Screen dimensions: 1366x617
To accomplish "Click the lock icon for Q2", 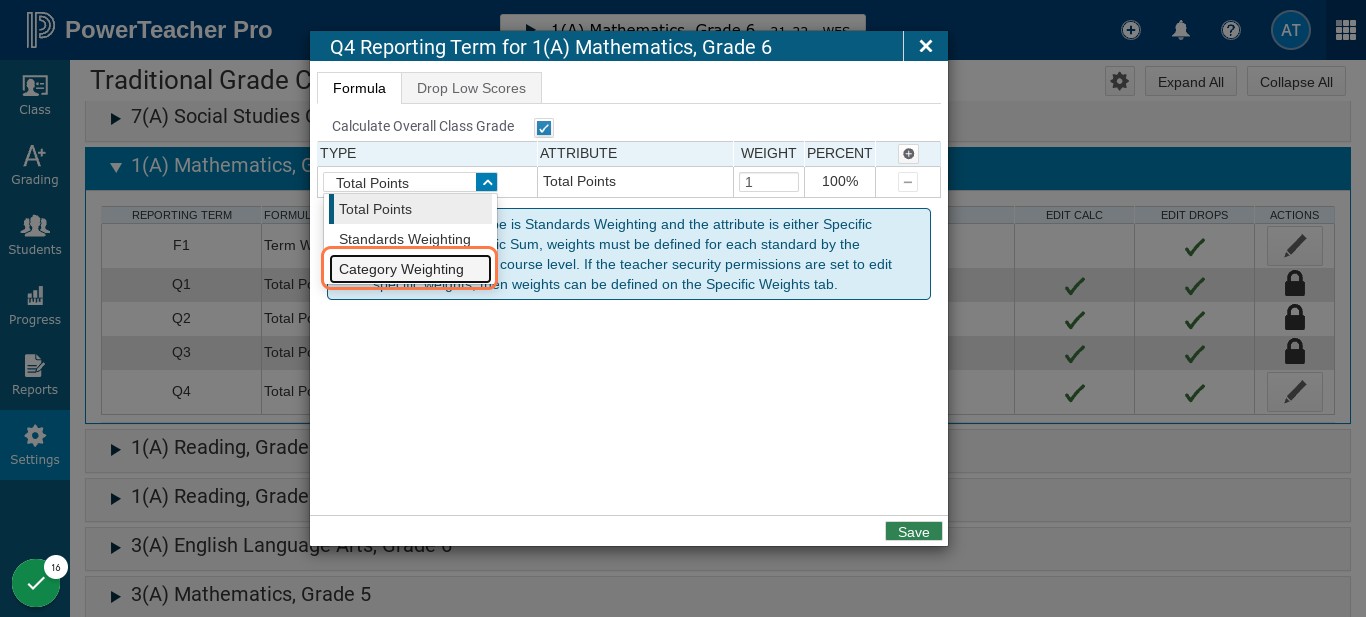I will [x=1294, y=319].
